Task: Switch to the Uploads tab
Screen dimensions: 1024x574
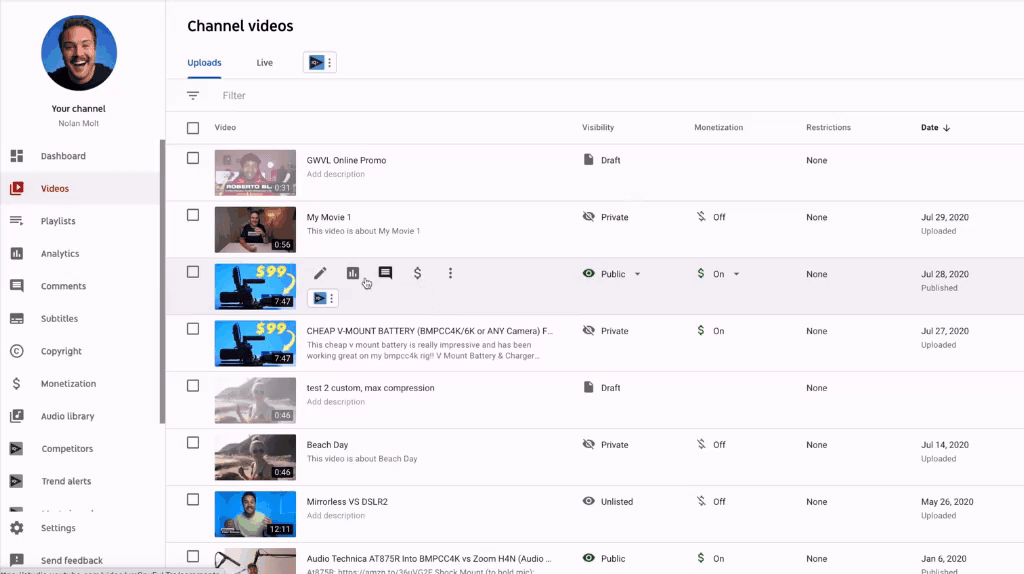Action: point(204,63)
